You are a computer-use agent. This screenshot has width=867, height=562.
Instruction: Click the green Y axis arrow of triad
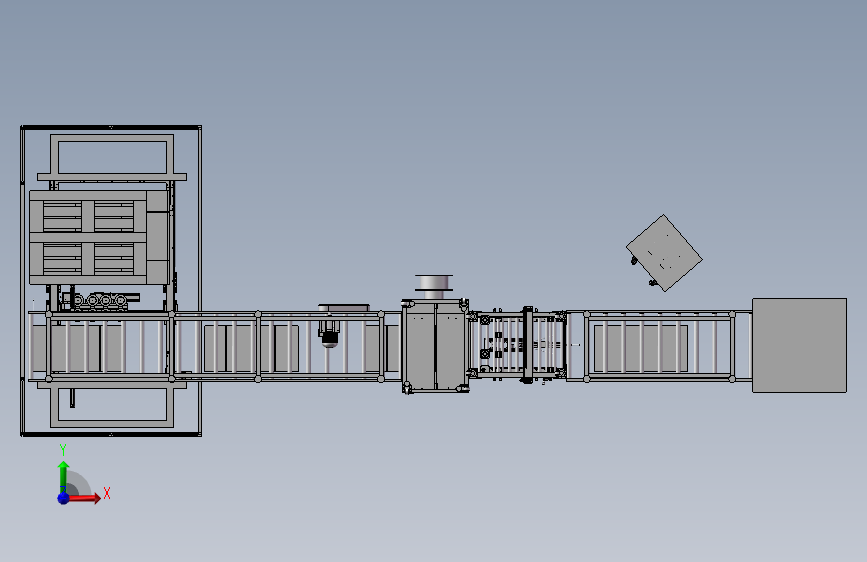(63, 477)
